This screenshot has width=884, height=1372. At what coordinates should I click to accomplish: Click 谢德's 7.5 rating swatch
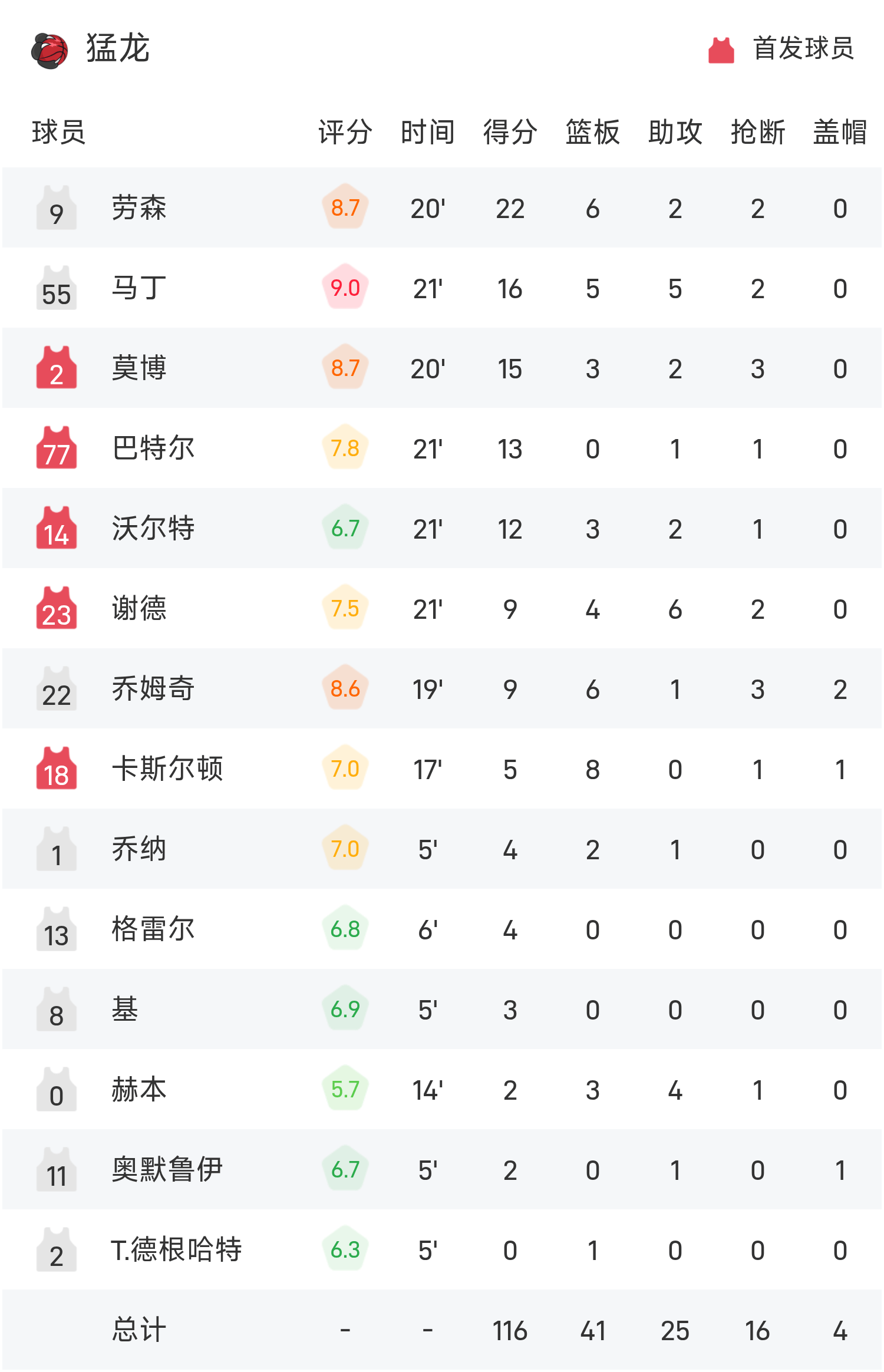(x=345, y=608)
